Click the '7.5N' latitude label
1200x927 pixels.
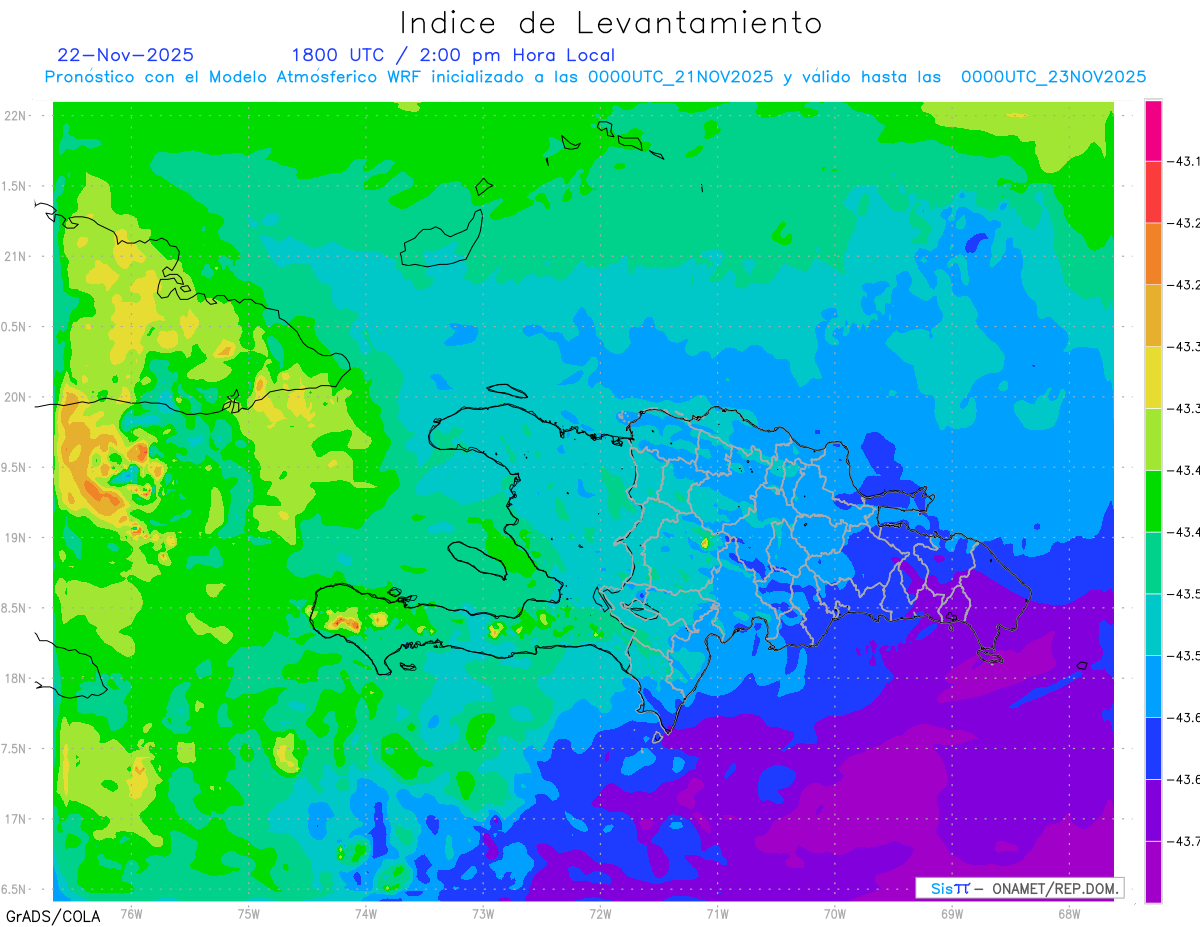point(14,749)
